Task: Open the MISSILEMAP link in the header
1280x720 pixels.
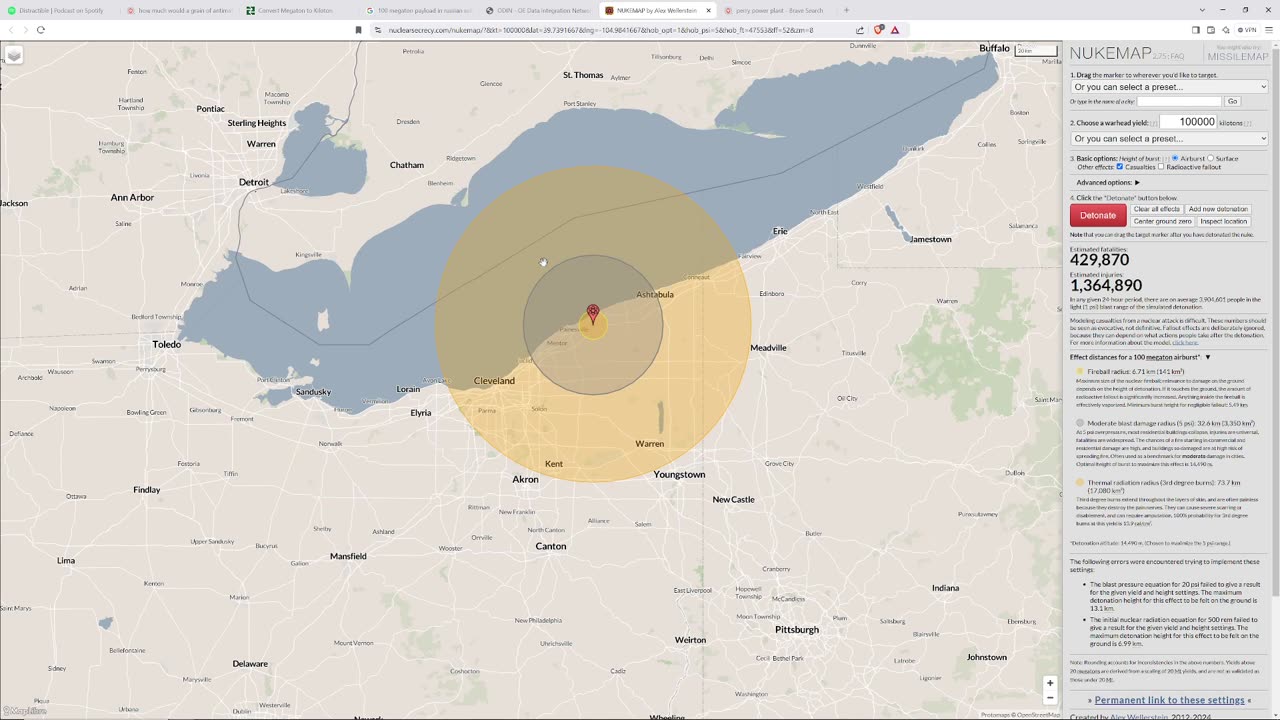Action: click(1238, 56)
